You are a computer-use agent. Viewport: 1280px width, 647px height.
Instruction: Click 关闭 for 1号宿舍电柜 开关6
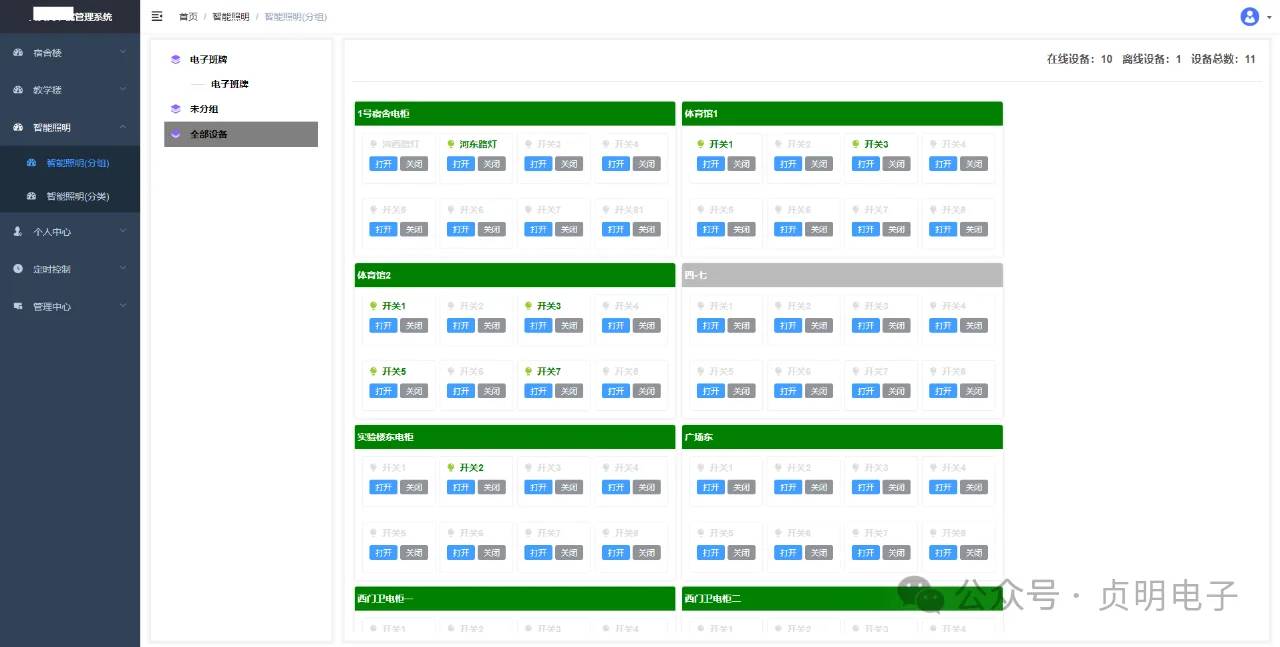[491, 229]
